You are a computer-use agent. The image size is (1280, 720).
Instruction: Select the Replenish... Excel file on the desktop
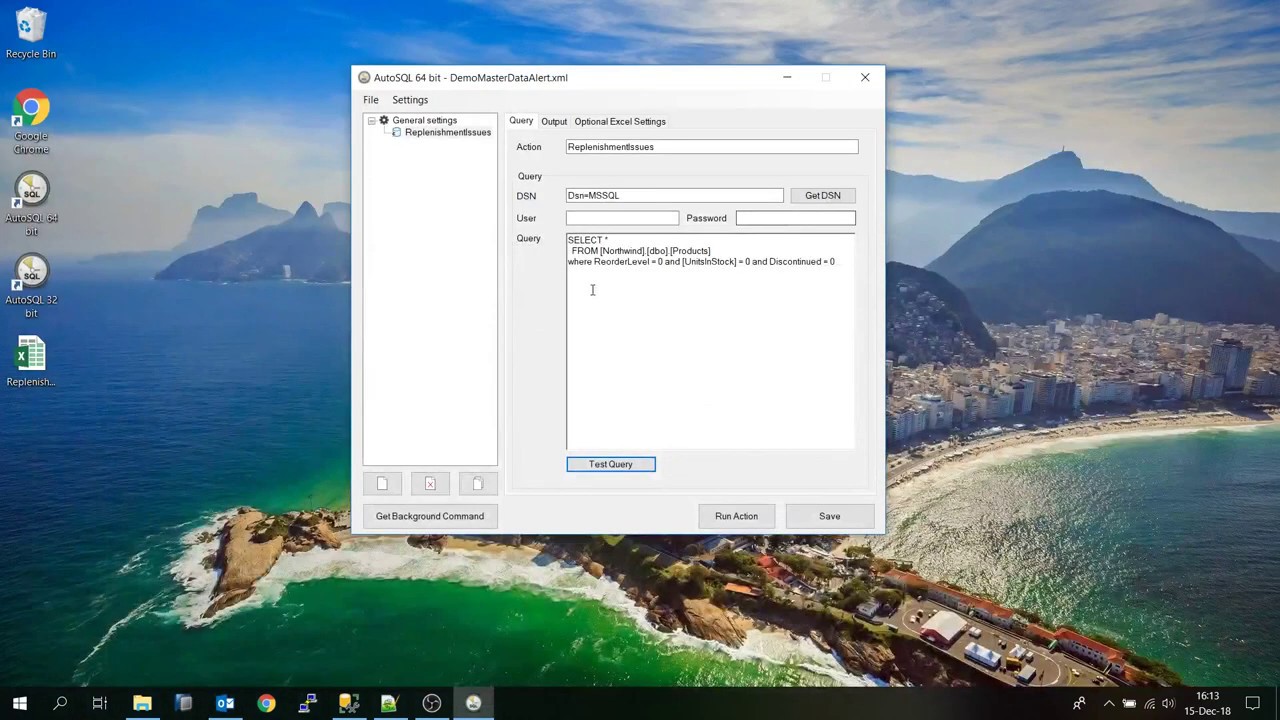(x=31, y=362)
